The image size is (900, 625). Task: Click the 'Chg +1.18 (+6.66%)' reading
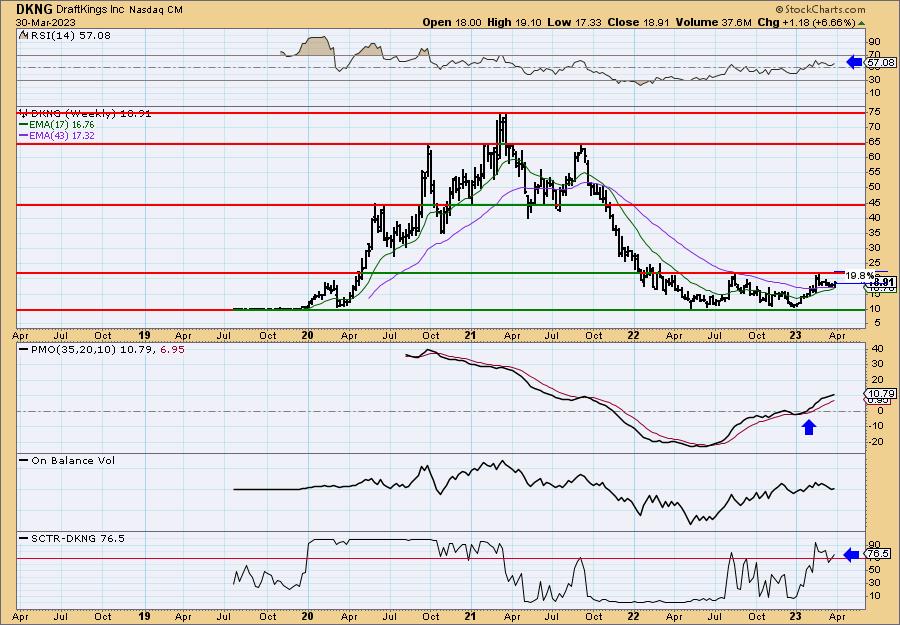tap(806, 22)
